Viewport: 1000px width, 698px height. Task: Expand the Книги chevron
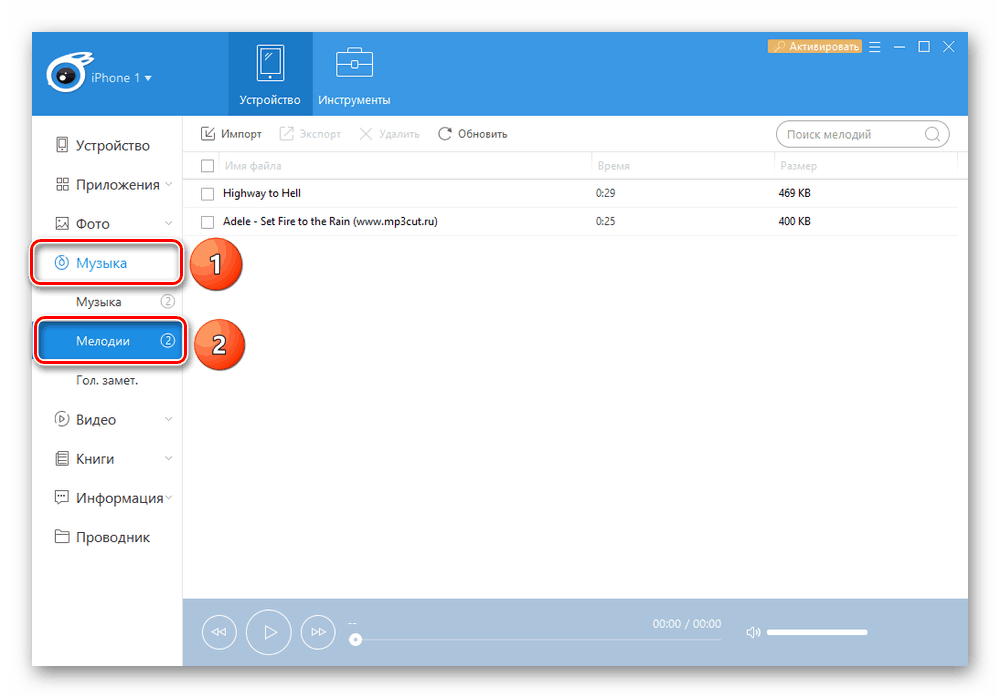point(168,458)
